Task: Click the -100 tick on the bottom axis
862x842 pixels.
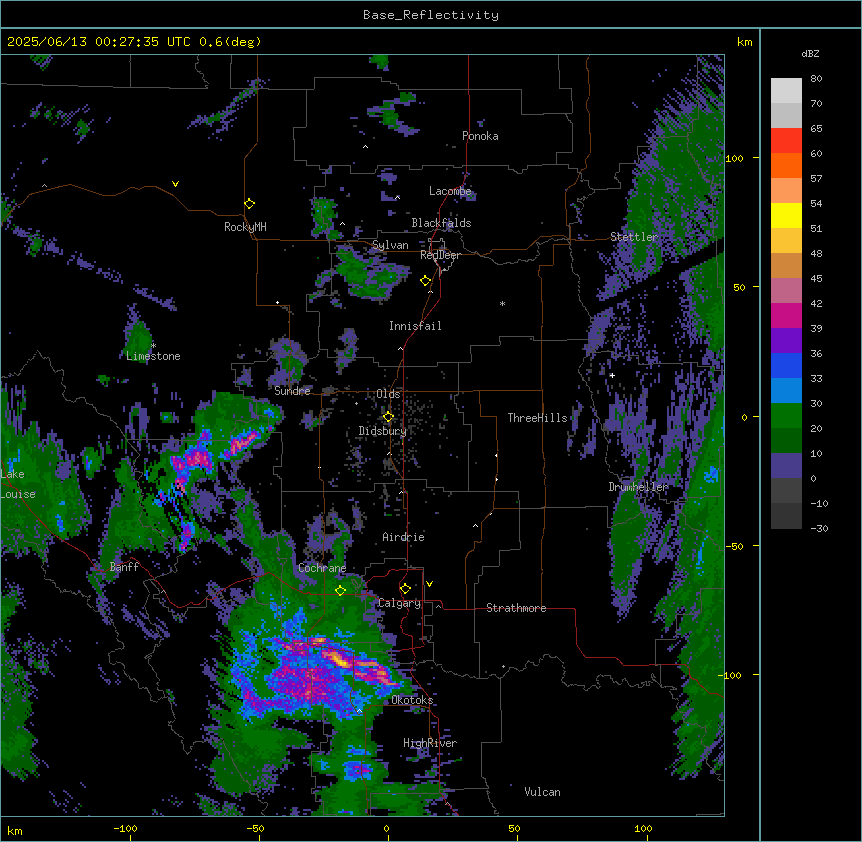Action: (x=126, y=828)
